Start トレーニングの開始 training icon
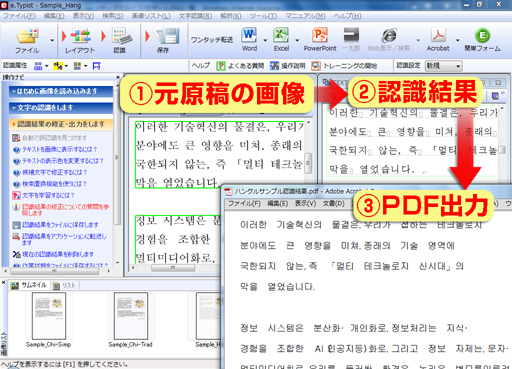Image resolution: width=512 pixels, height=369 pixels. click(316, 66)
